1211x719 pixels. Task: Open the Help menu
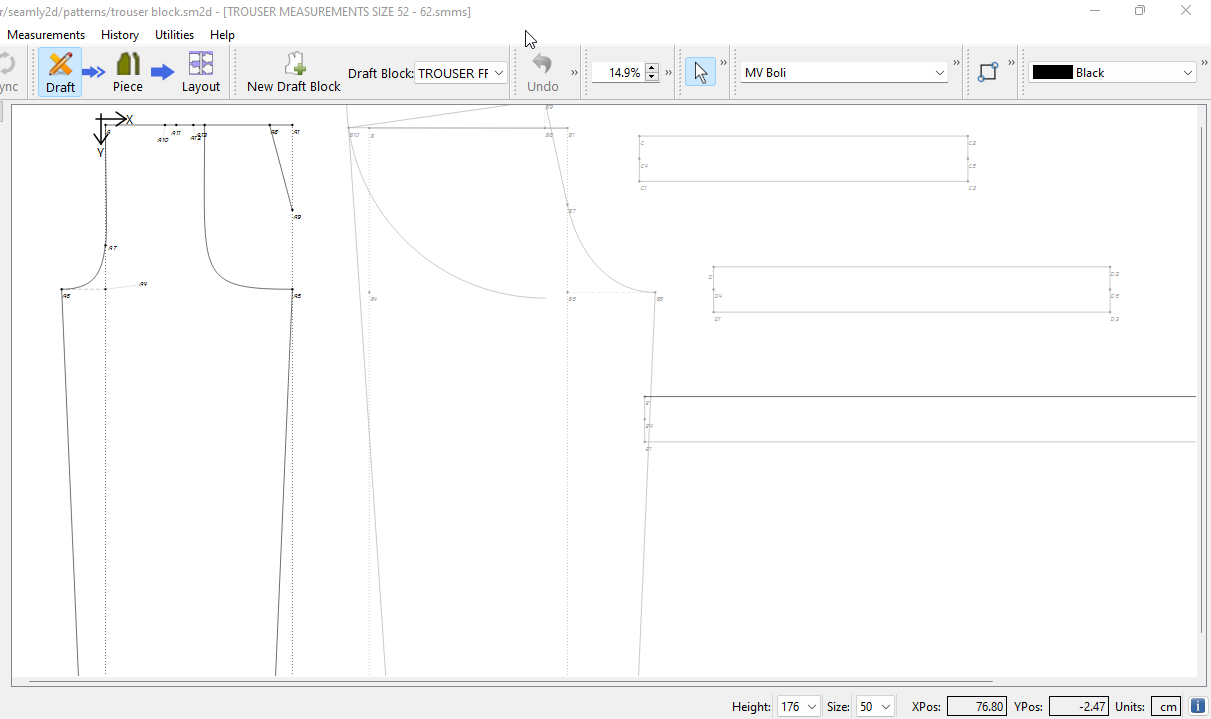pyautogui.click(x=222, y=35)
